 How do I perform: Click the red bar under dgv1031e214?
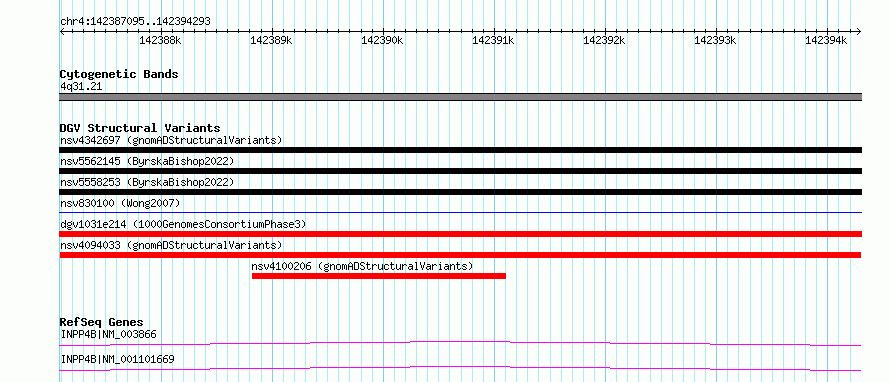click(461, 234)
